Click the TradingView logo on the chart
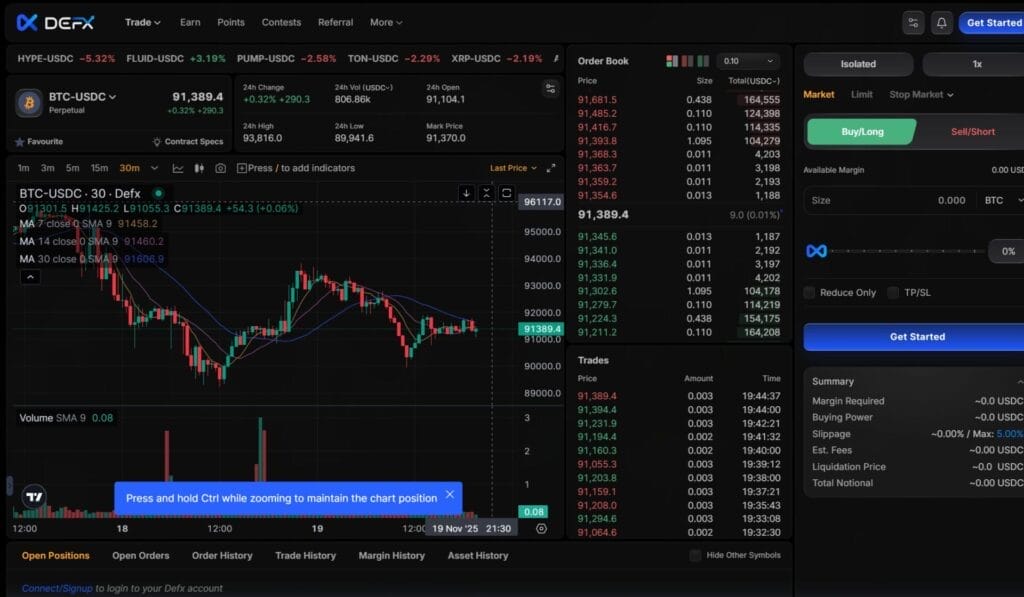This screenshot has width=1024, height=597. point(33,495)
